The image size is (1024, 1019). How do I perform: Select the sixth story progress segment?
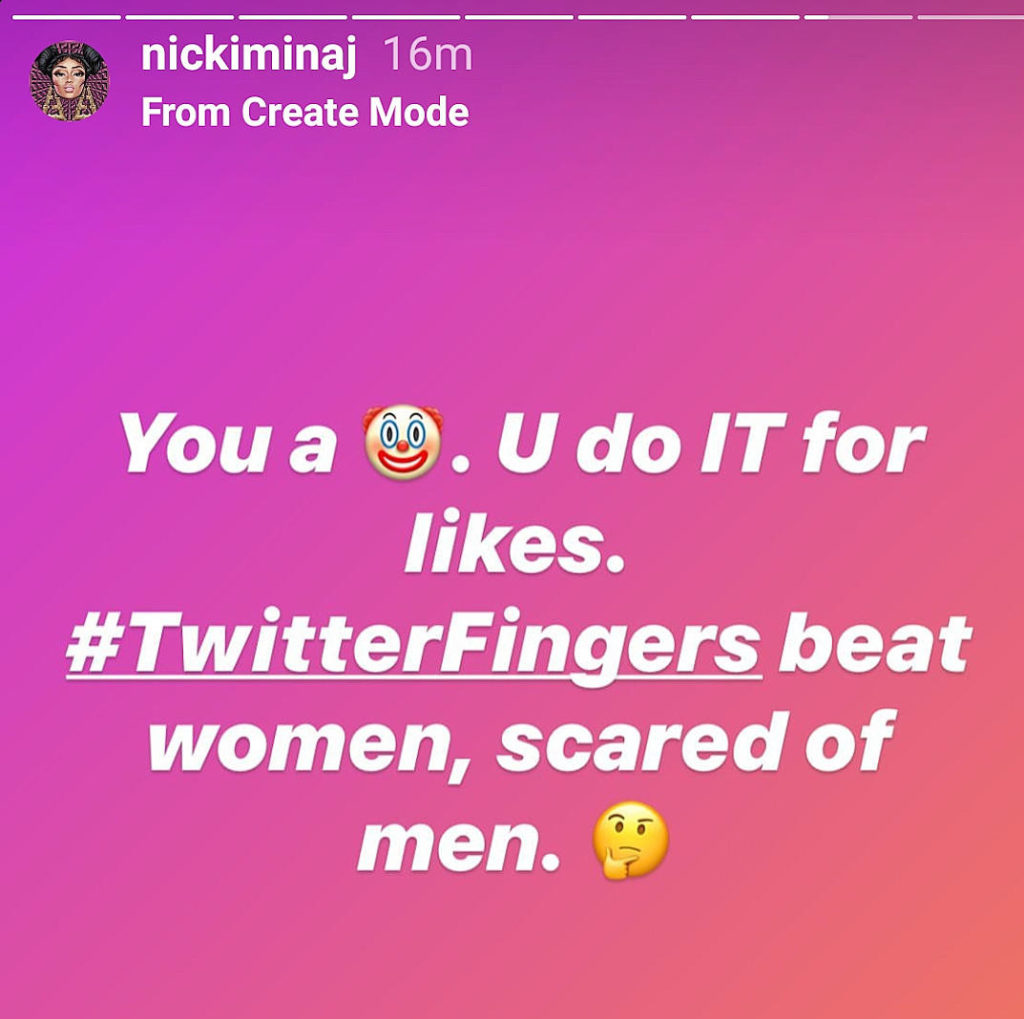pos(632,17)
